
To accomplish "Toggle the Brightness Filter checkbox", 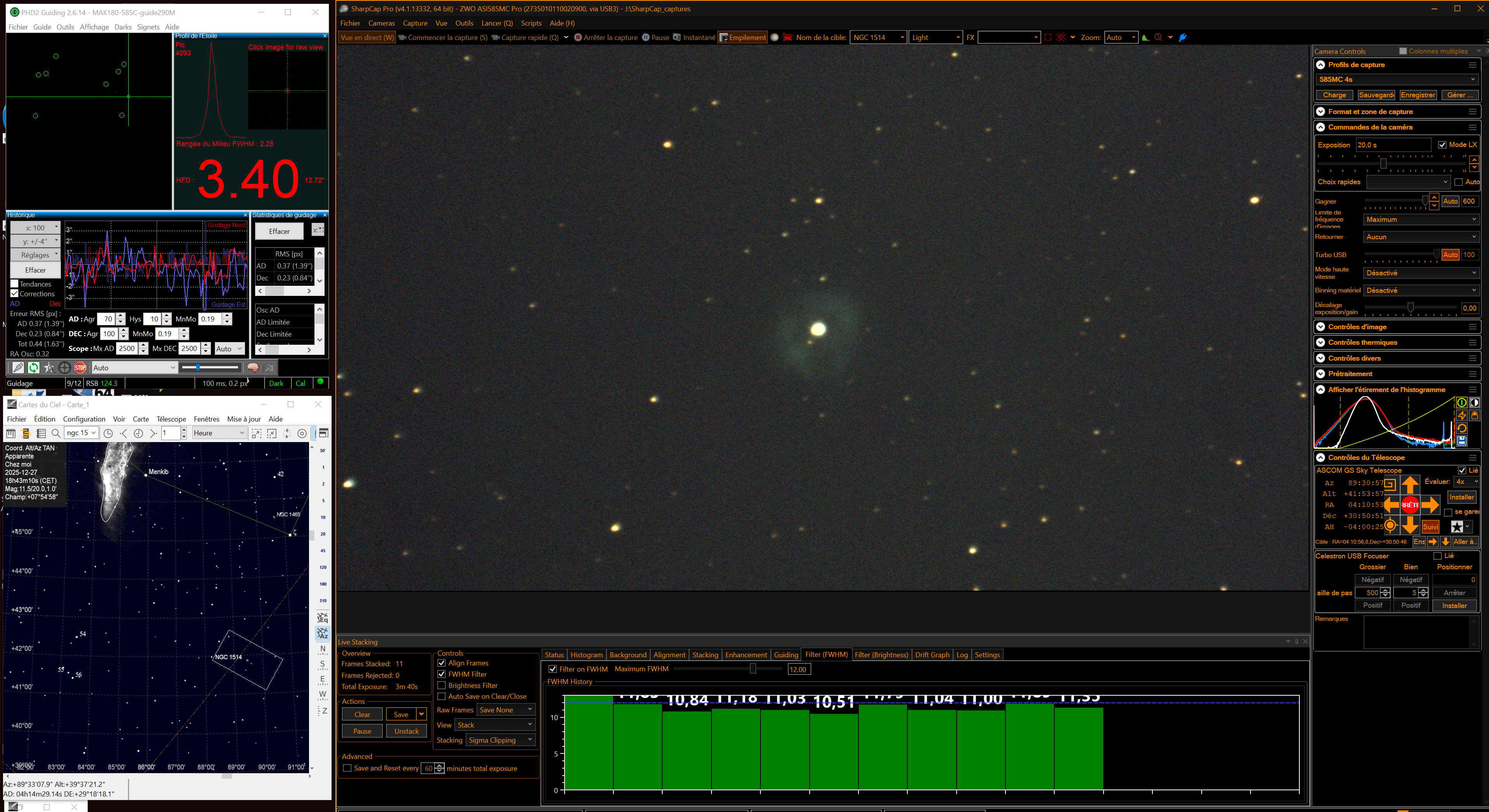I will pyautogui.click(x=442, y=686).
